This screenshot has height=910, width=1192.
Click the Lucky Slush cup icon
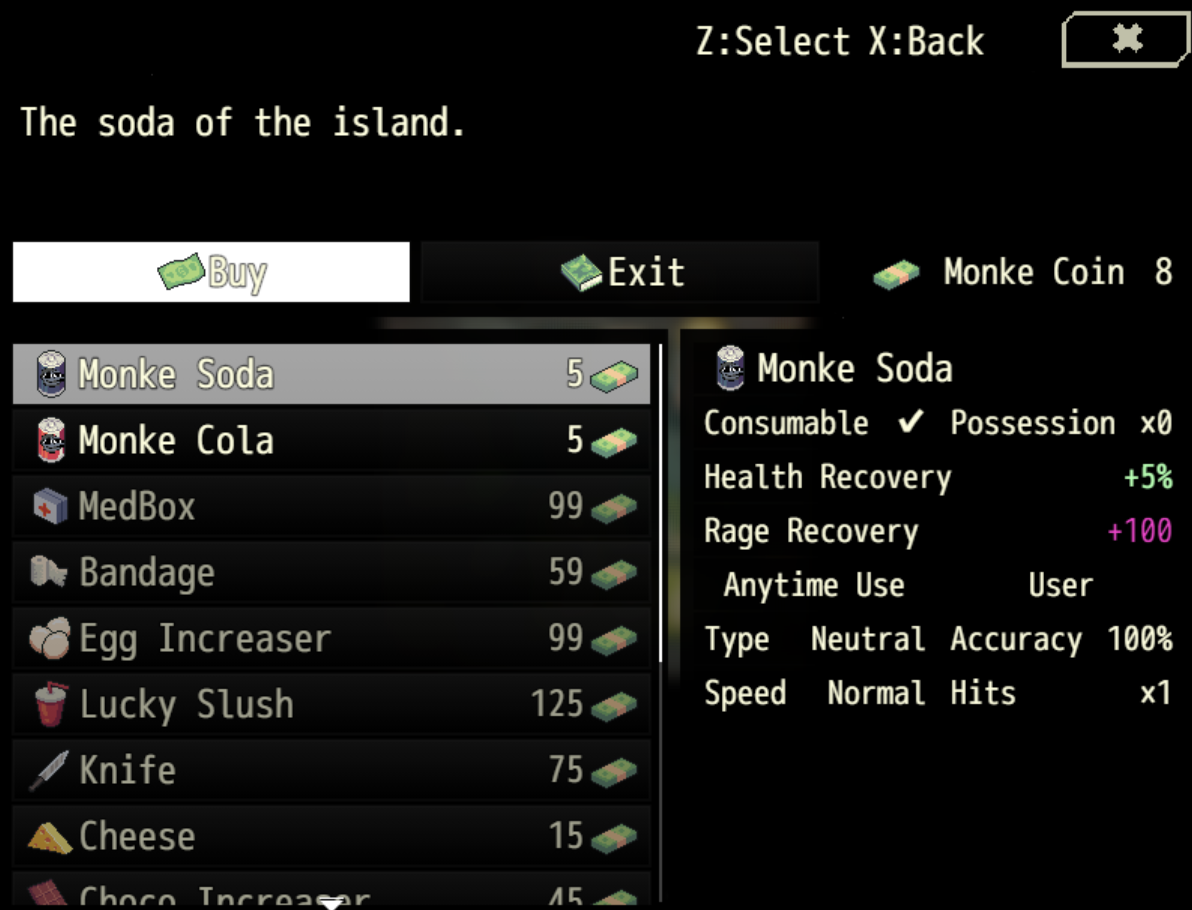[x=51, y=704]
